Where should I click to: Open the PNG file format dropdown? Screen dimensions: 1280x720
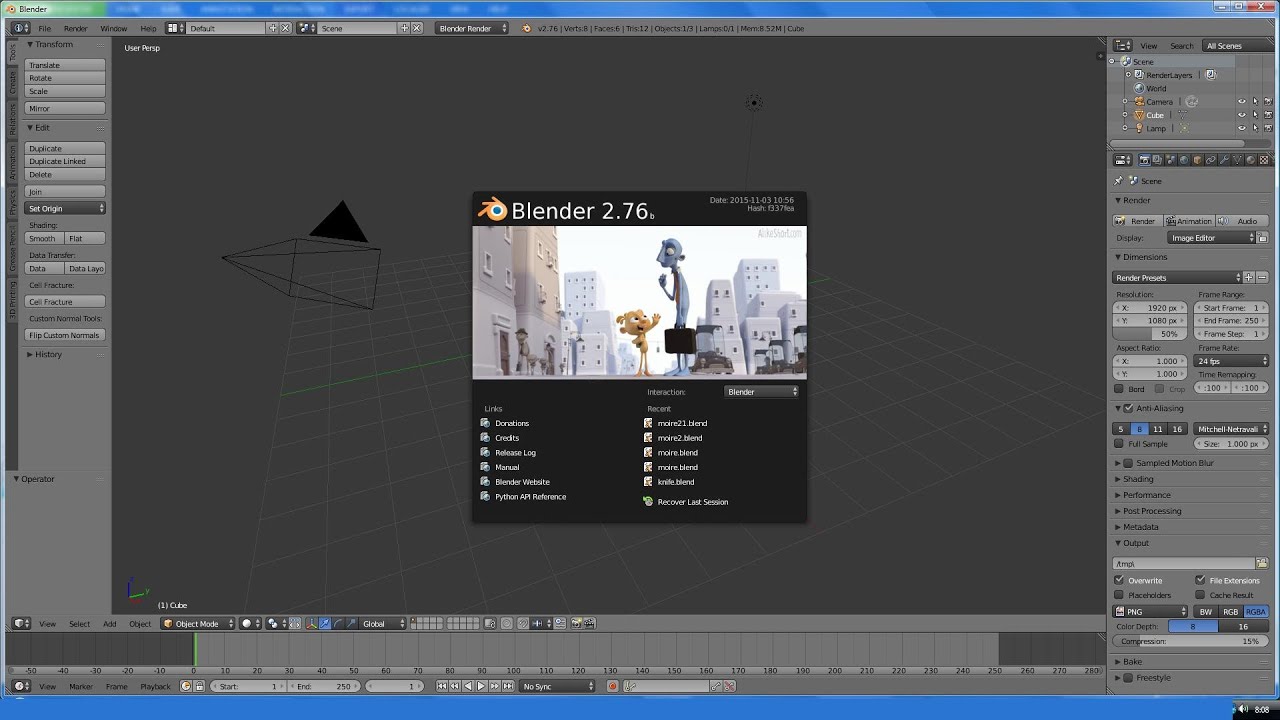tap(1151, 612)
